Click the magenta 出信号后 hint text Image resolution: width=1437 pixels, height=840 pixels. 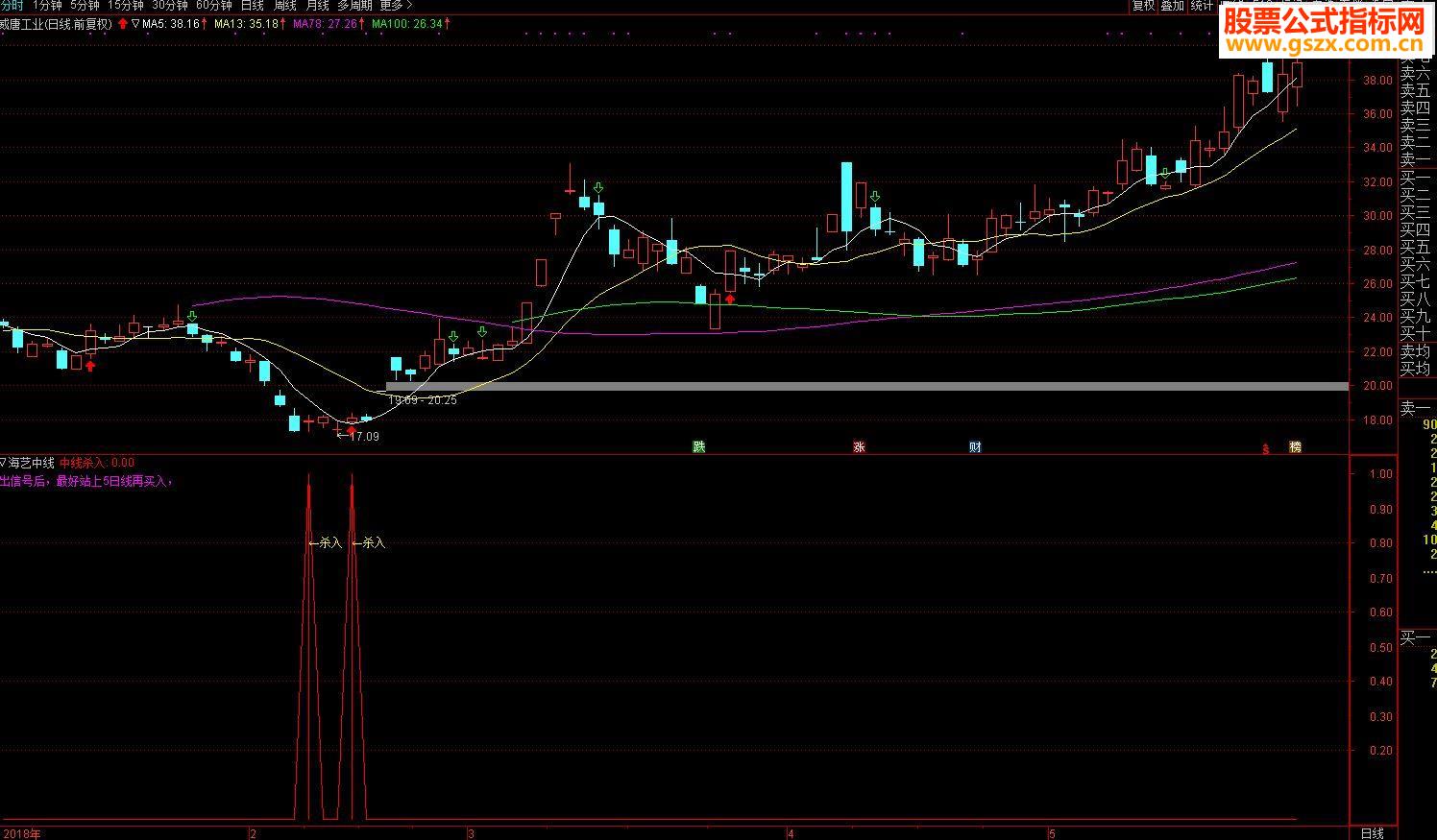click(x=86, y=481)
